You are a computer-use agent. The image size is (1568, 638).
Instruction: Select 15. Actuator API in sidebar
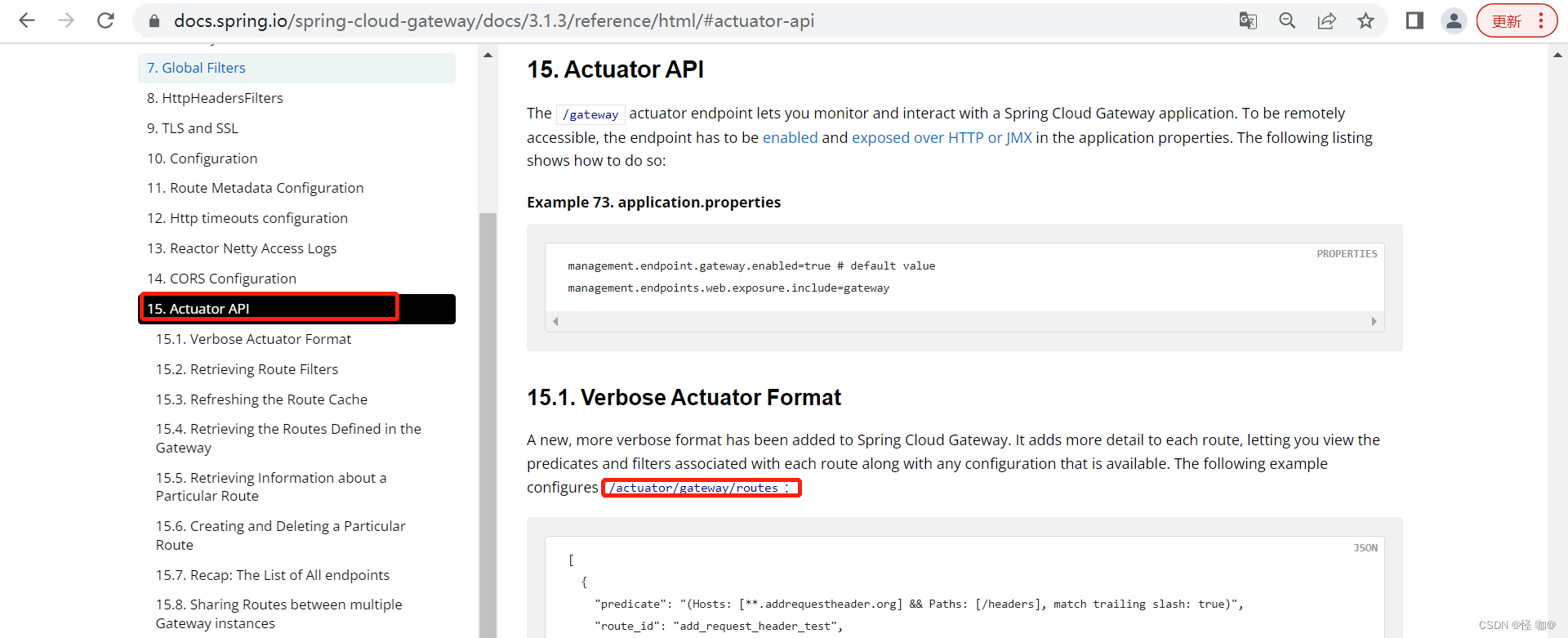296,309
